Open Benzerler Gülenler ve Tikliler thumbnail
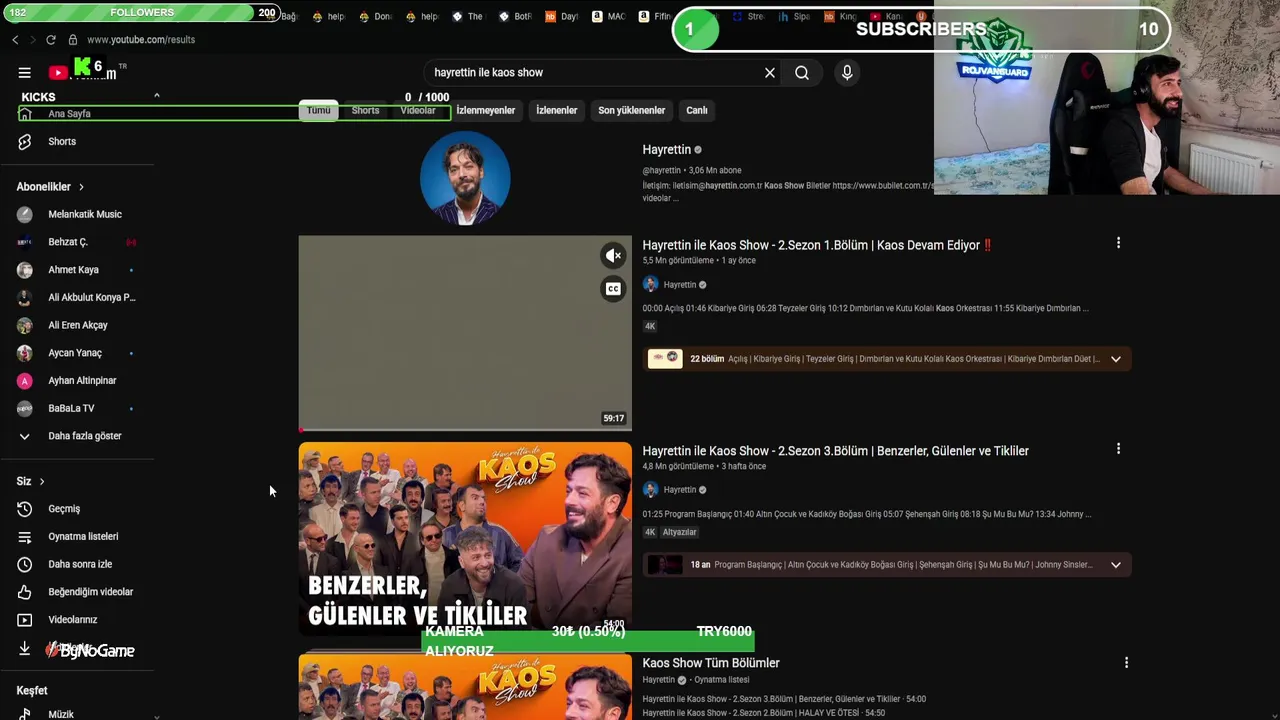Viewport: 1280px width, 720px height. tap(465, 539)
